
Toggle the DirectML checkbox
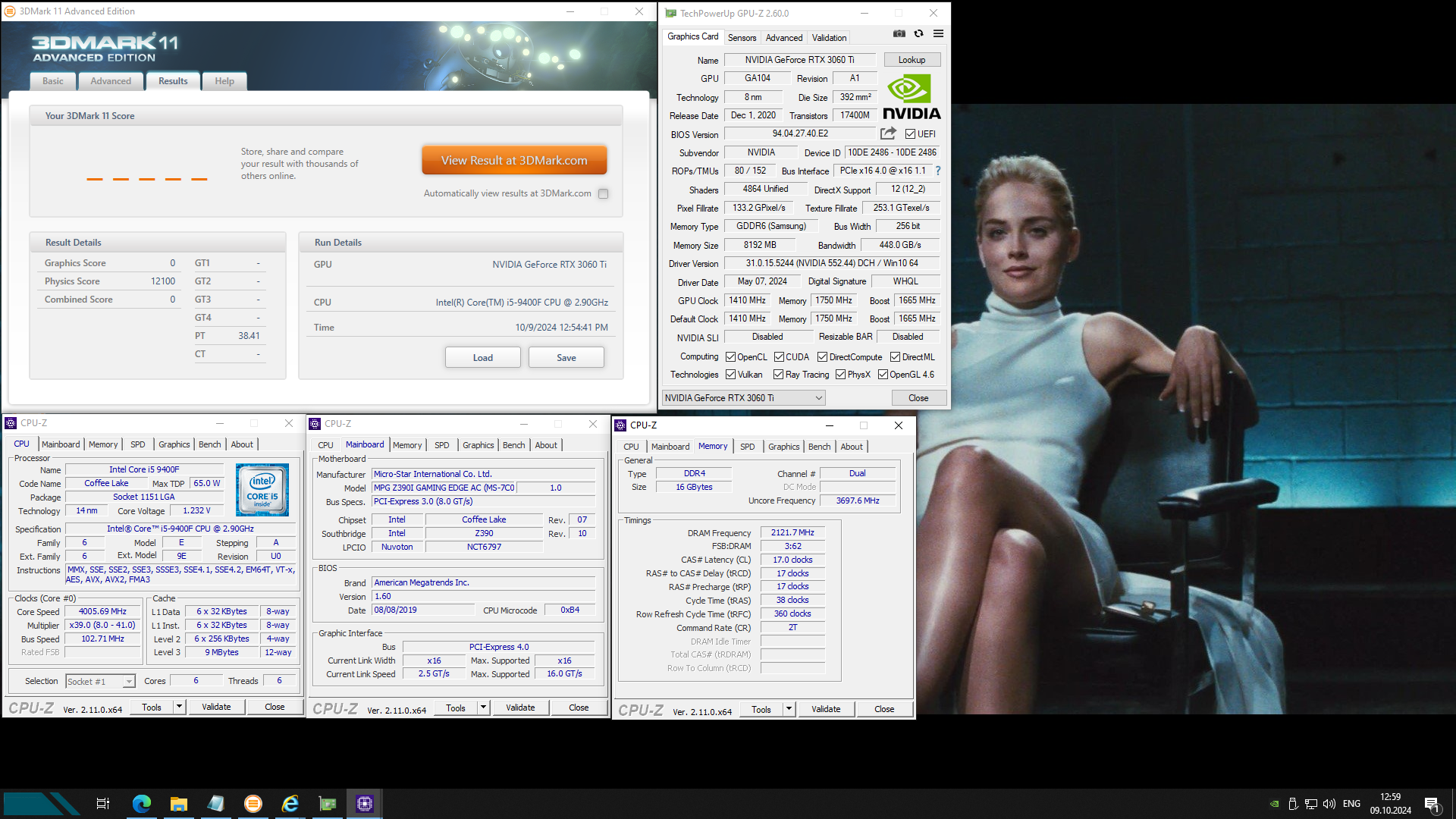(x=895, y=357)
